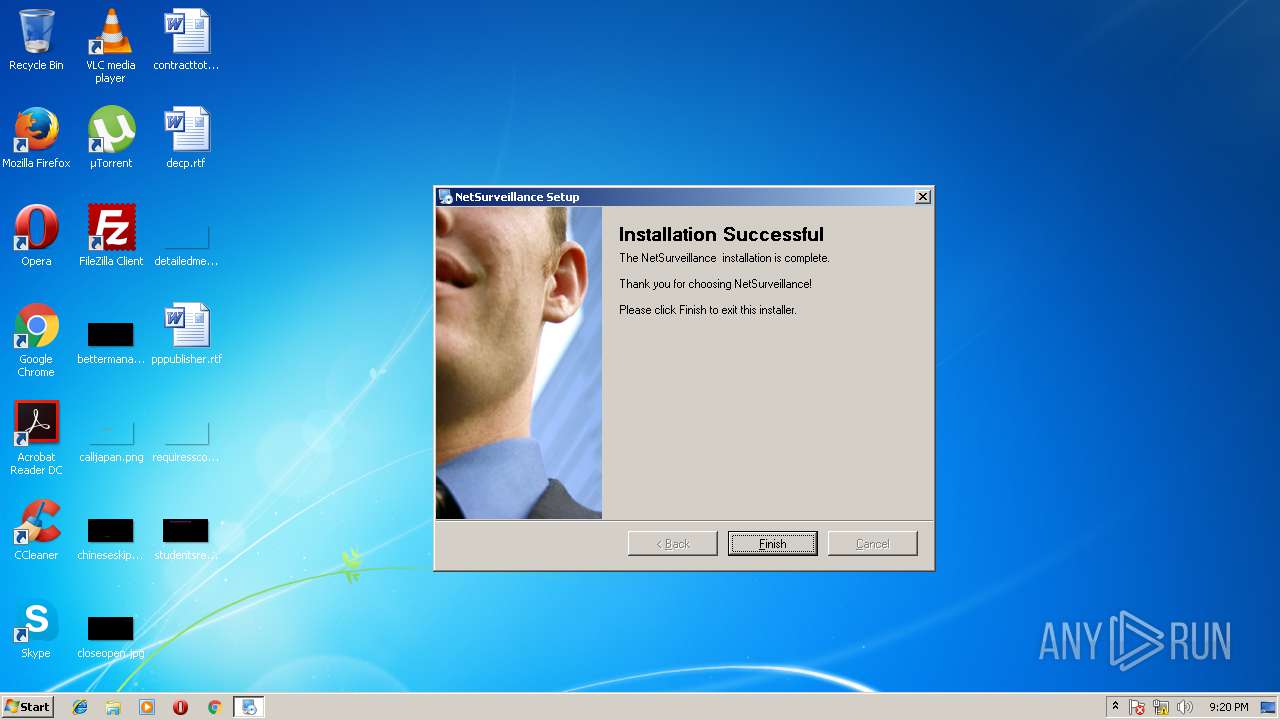Show hidden system tray icons

click(x=1115, y=707)
